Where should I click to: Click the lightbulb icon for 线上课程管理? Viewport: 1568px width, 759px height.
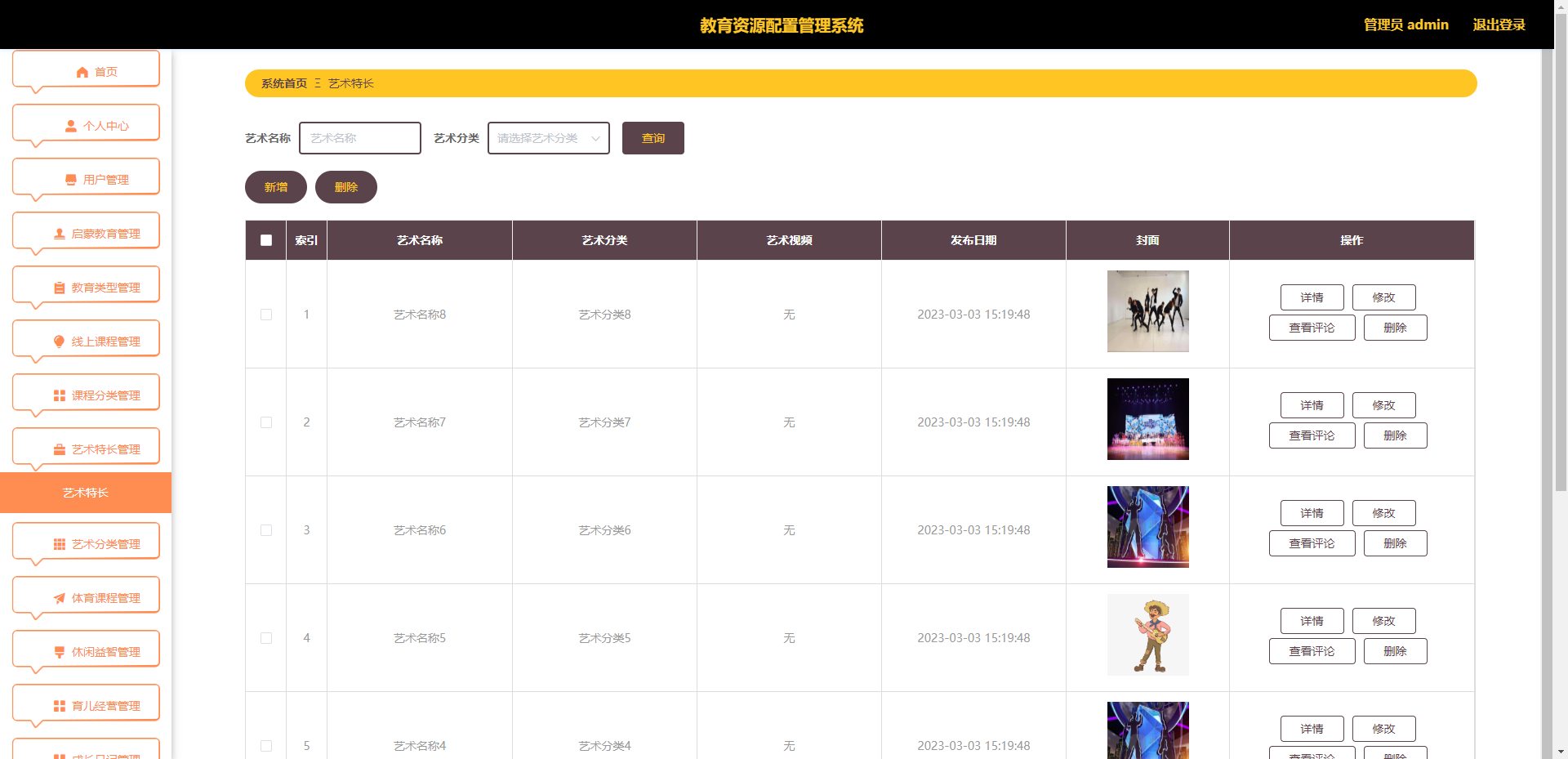click(x=60, y=342)
